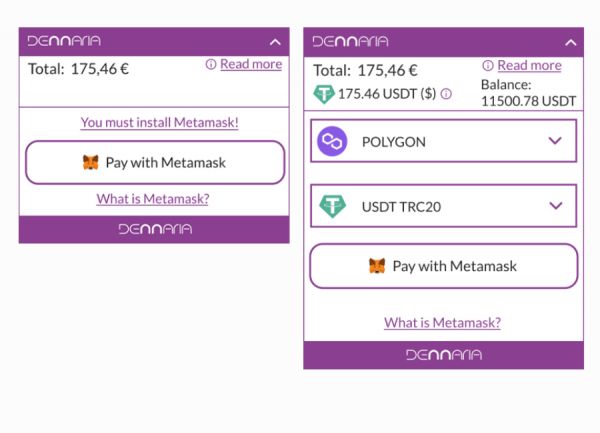Click the info icon beside left Read more
The height and width of the screenshot is (433, 600).
click(x=211, y=64)
